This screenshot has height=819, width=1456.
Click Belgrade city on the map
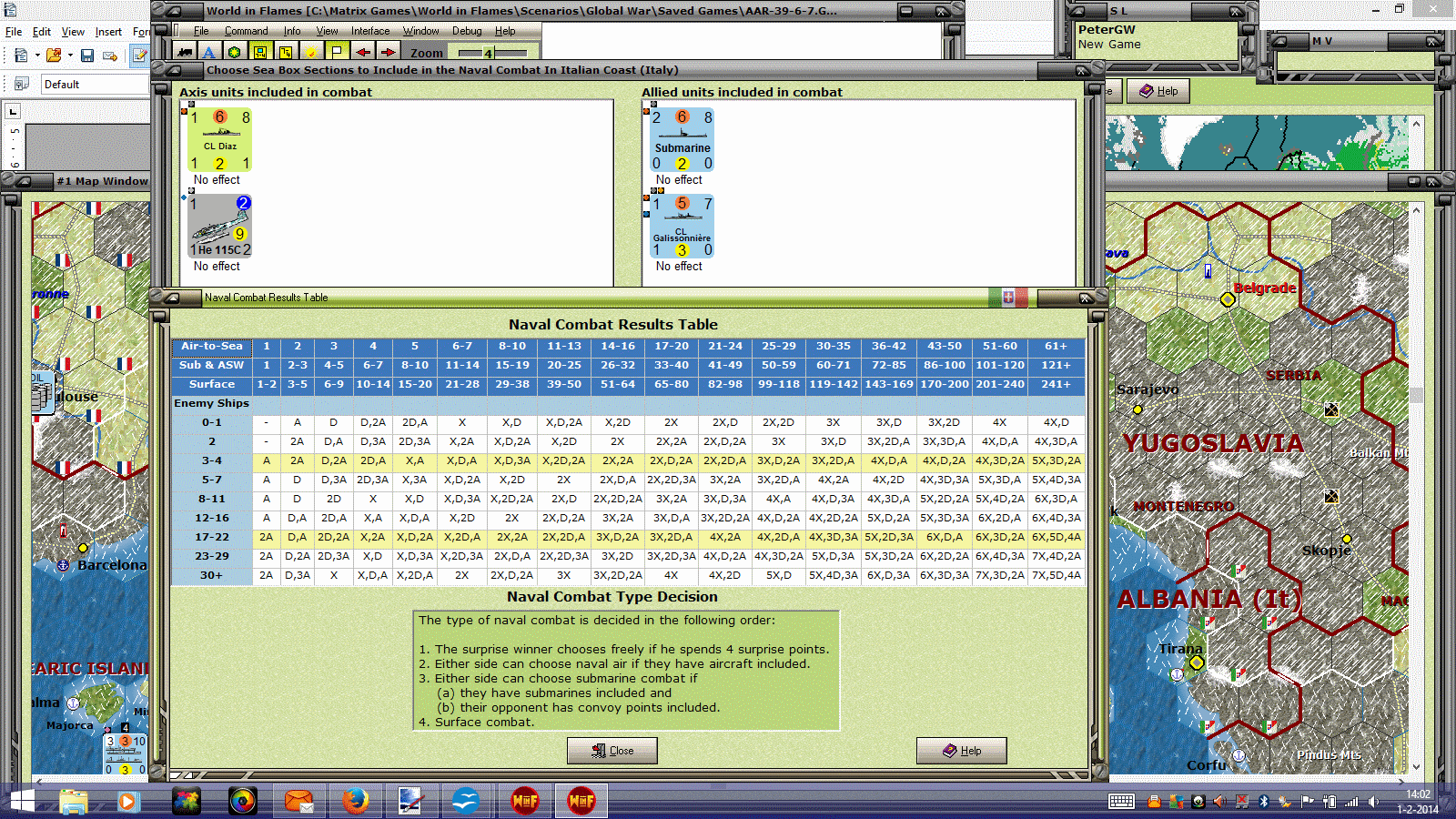click(1228, 298)
